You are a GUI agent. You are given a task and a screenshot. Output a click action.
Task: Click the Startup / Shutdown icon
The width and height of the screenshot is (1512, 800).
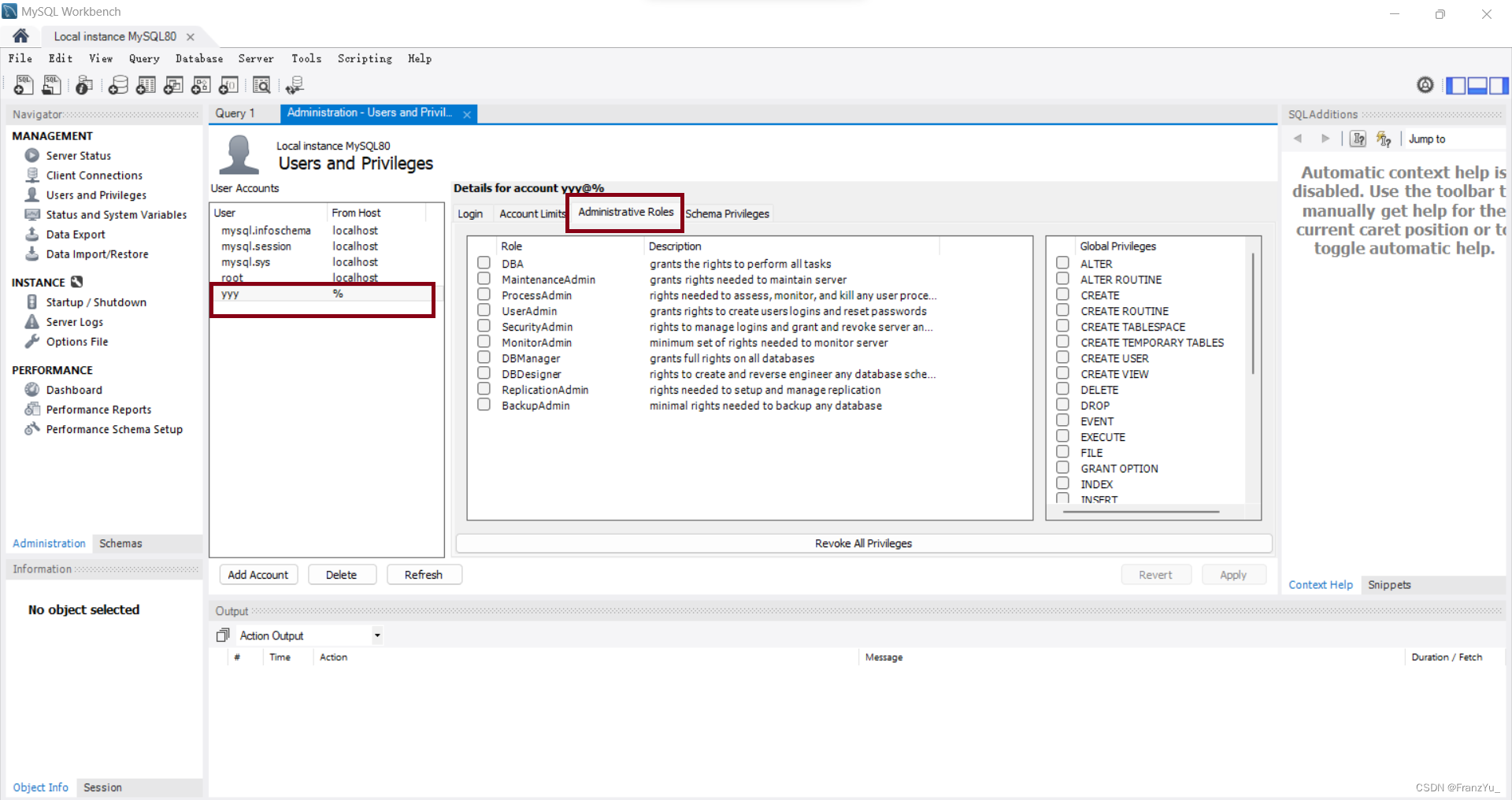tap(32, 302)
